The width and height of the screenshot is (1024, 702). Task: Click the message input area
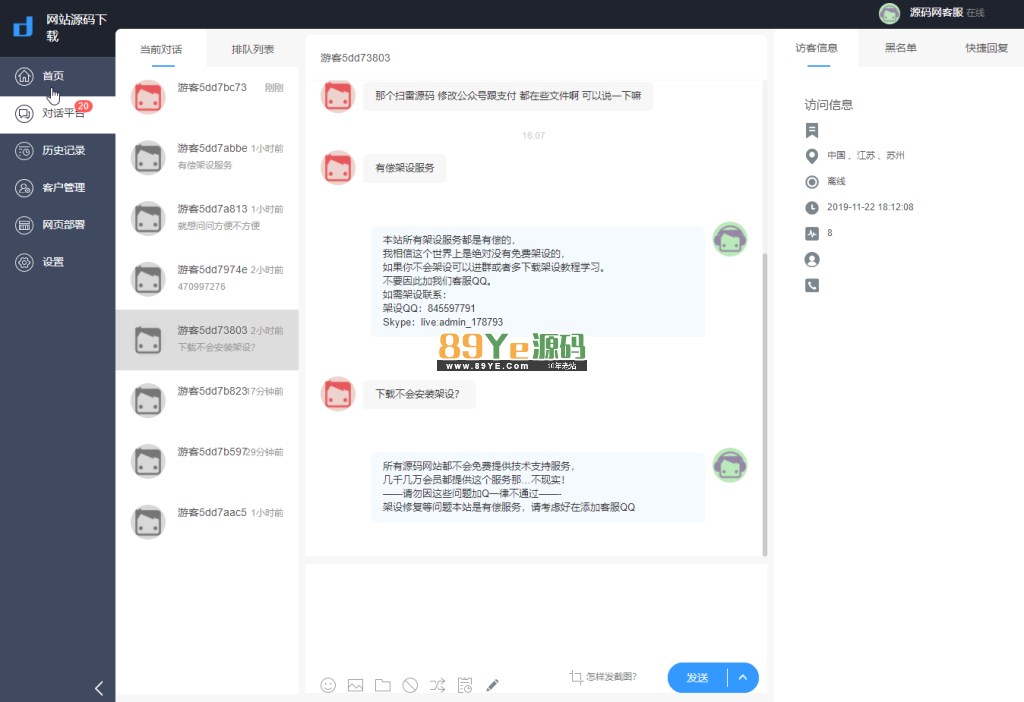coord(536,614)
